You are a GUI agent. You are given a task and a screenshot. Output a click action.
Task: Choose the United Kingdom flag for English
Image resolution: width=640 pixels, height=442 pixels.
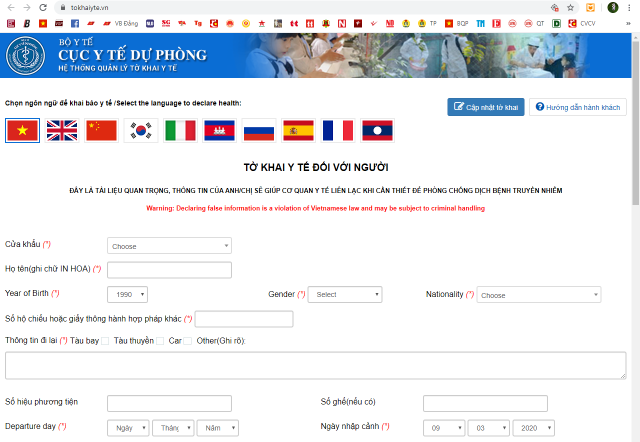[x=62, y=130]
